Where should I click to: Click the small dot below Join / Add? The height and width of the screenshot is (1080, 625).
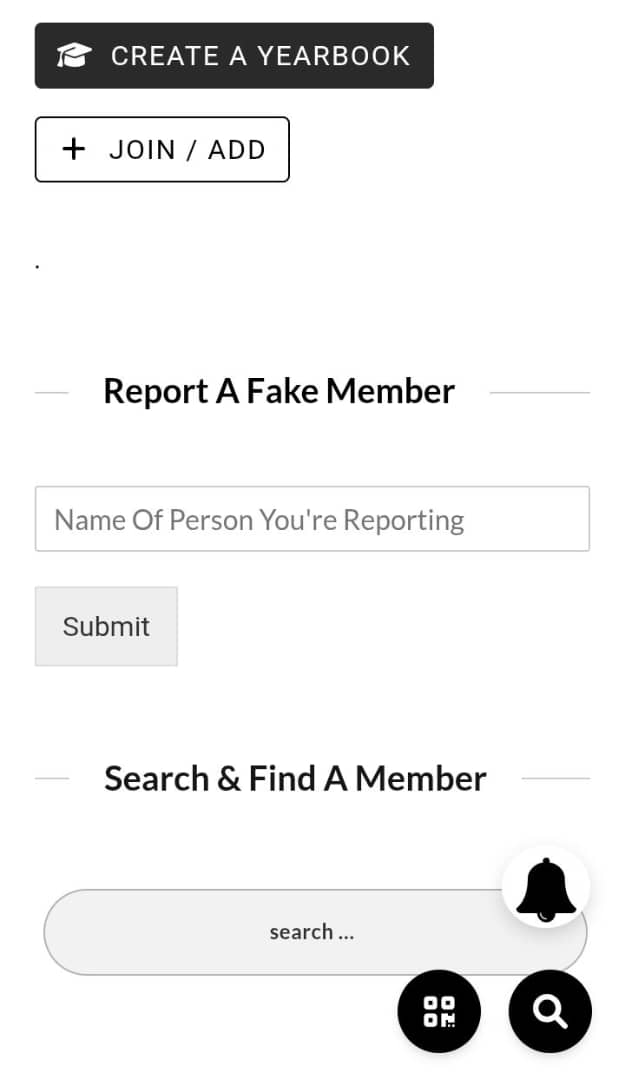pyautogui.click(x=37, y=267)
